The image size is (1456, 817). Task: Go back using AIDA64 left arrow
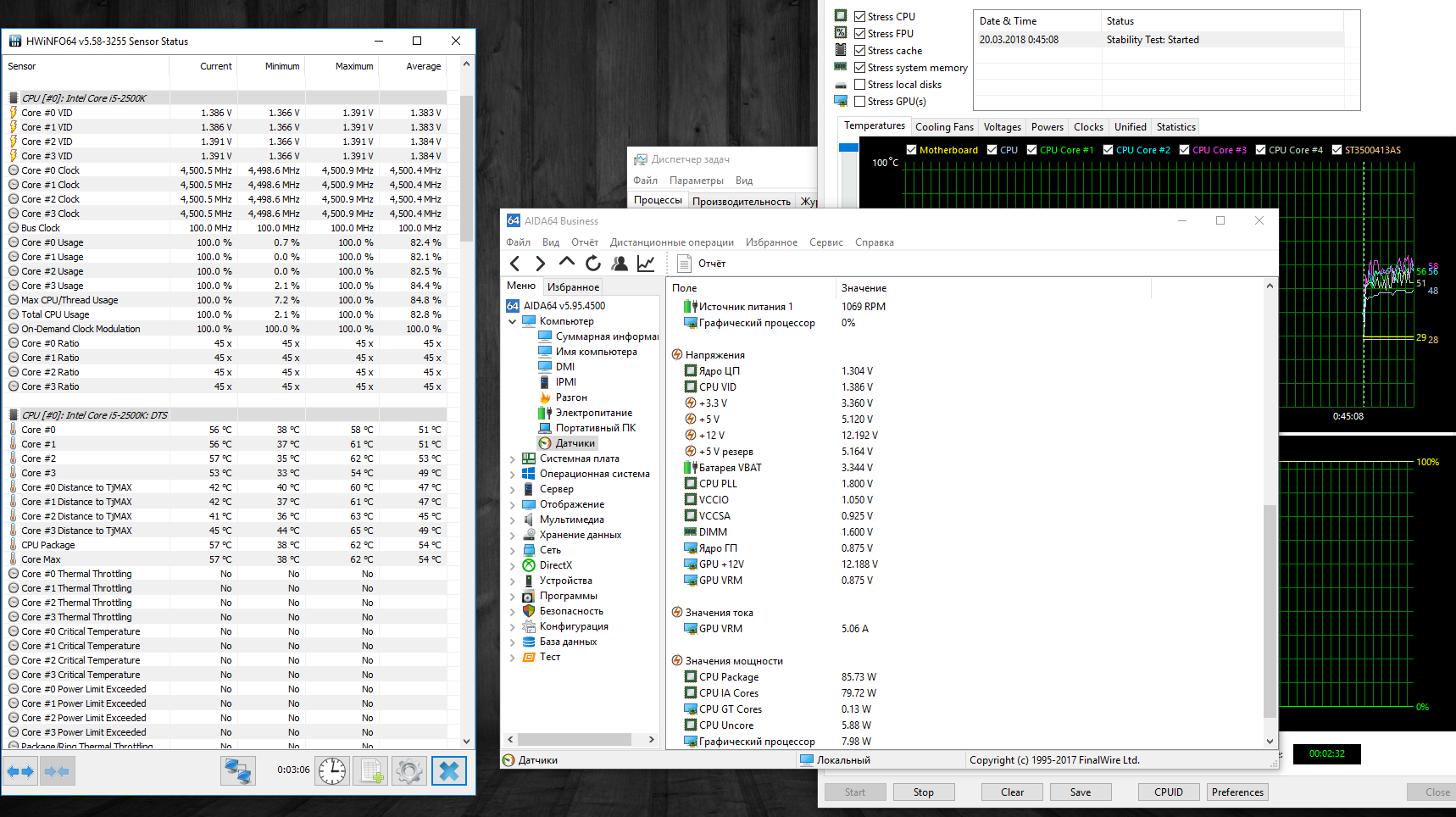(x=515, y=264)
